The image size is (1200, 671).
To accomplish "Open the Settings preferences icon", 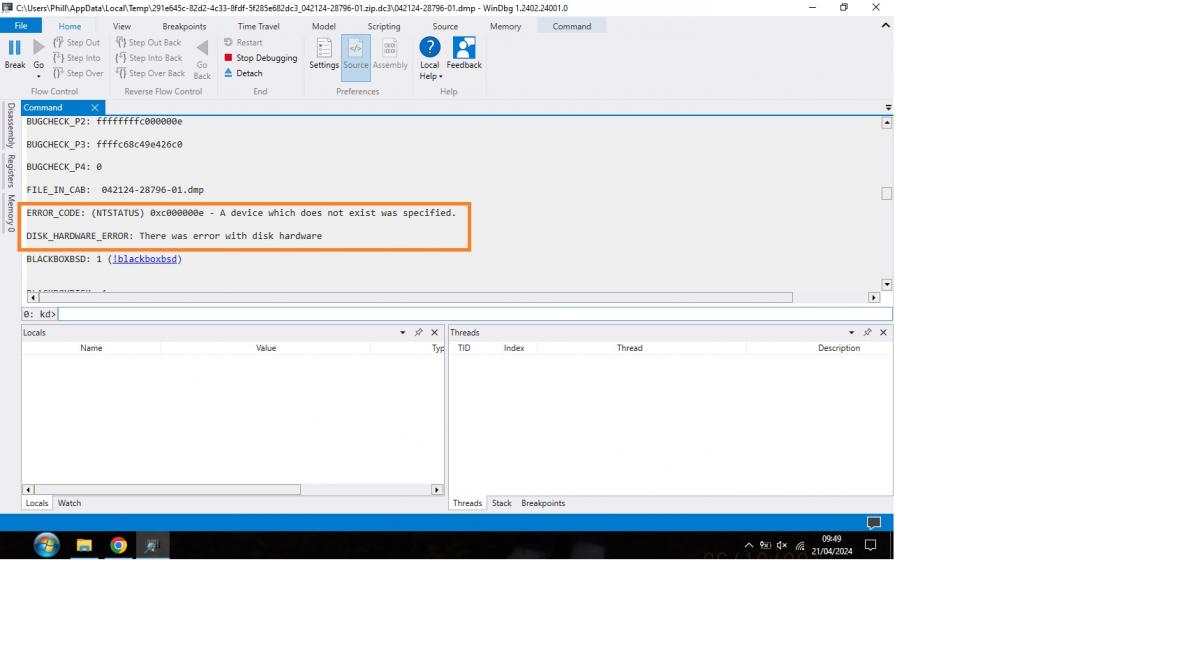I will (x=324, y=48).
